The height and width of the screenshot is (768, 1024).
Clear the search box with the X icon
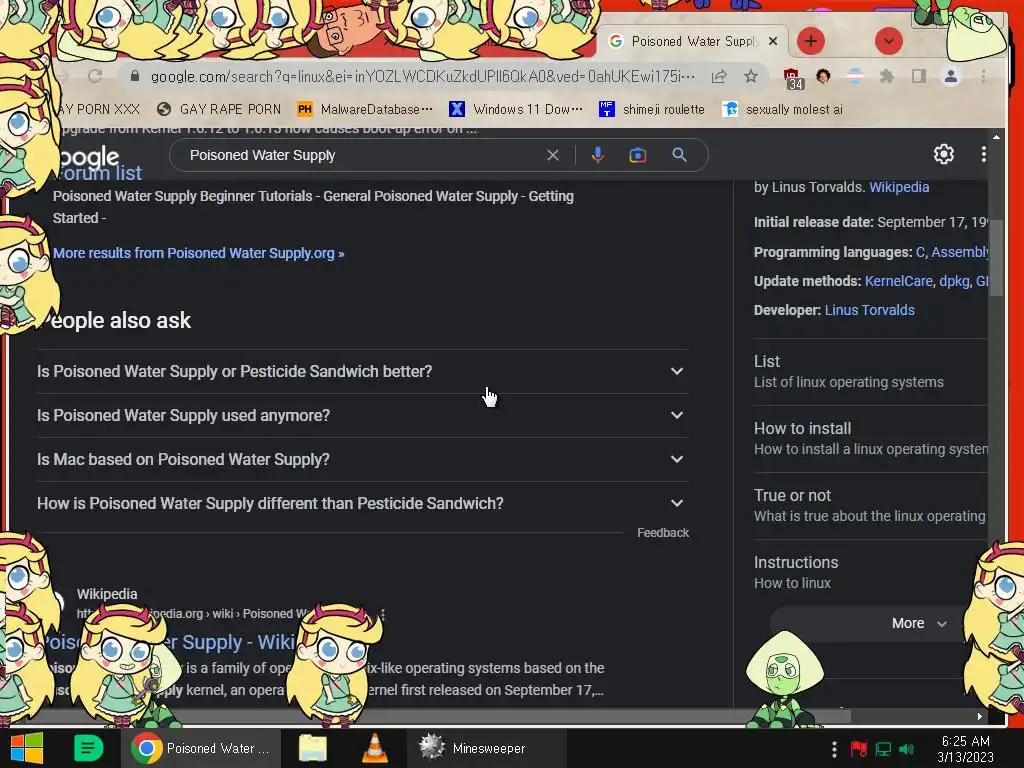point(552,155)
